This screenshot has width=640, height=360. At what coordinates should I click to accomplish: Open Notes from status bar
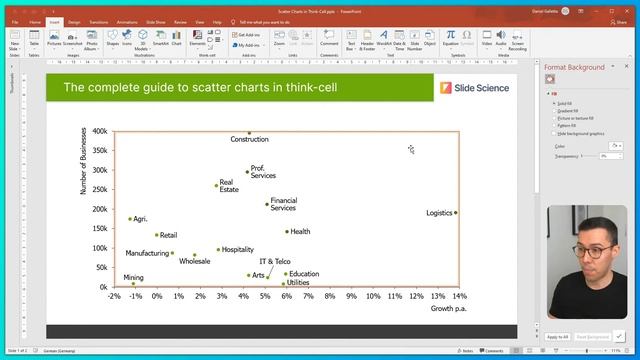[x=465, y=351]
